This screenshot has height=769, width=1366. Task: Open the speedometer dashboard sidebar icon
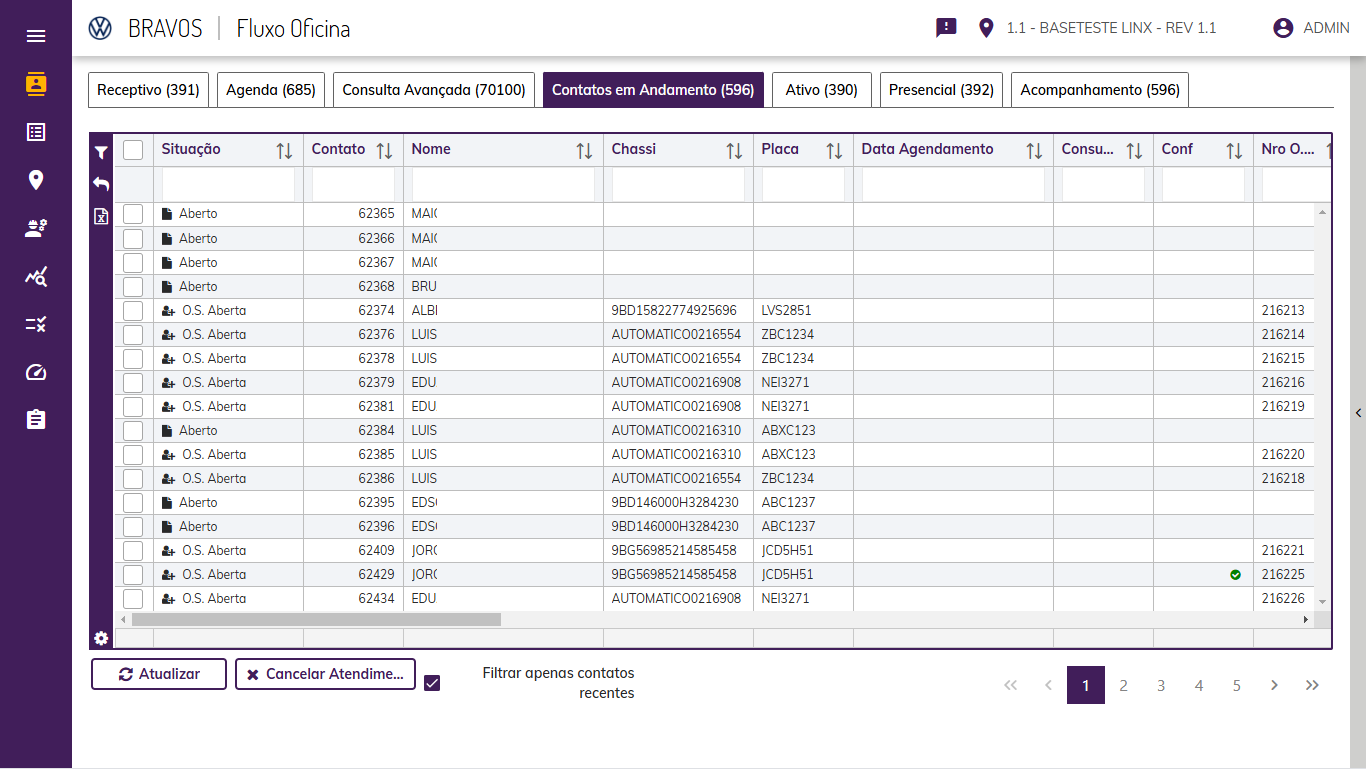click(36, 372)
